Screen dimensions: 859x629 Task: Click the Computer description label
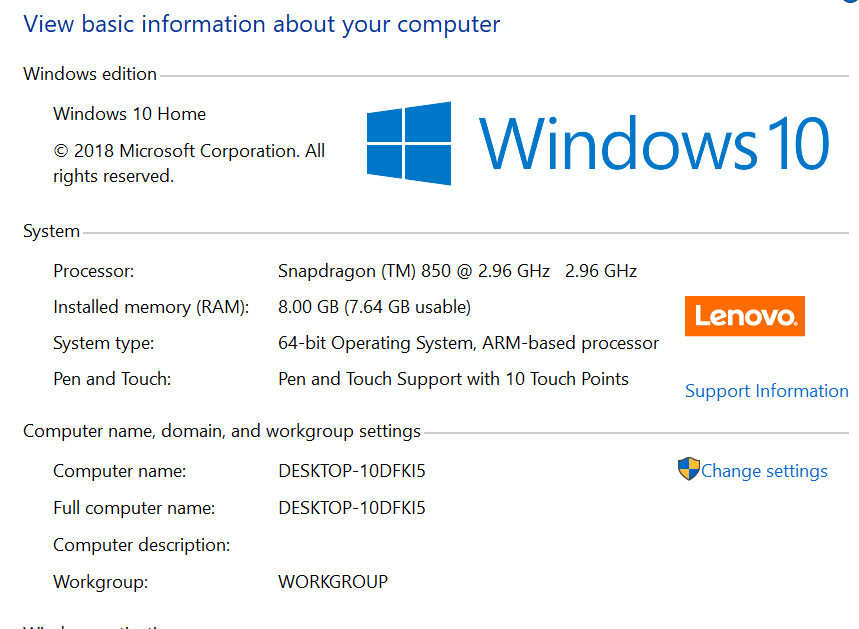tap(141, 545)
